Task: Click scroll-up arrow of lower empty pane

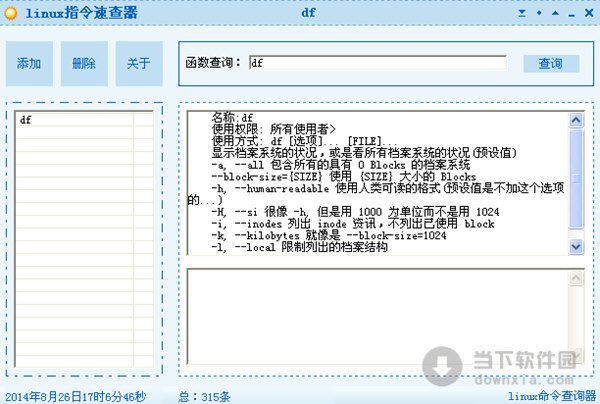Action: point(576,278)
